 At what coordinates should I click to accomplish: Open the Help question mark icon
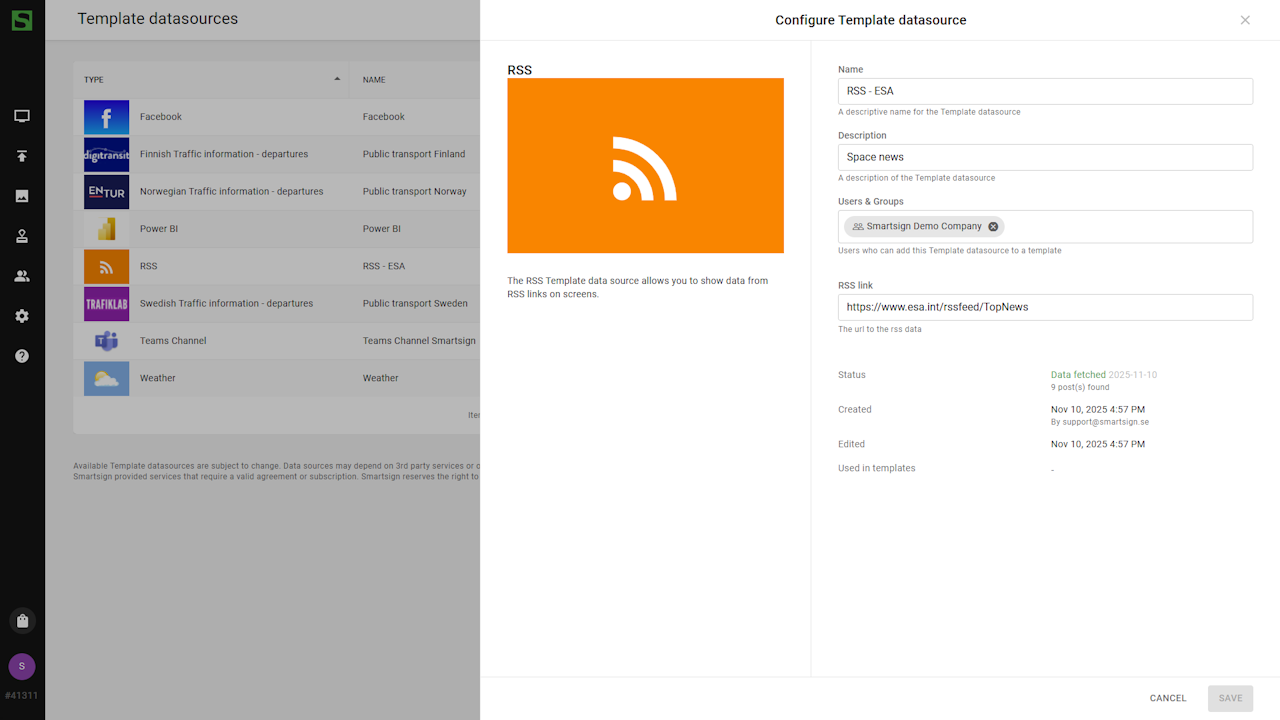(22, 356)
